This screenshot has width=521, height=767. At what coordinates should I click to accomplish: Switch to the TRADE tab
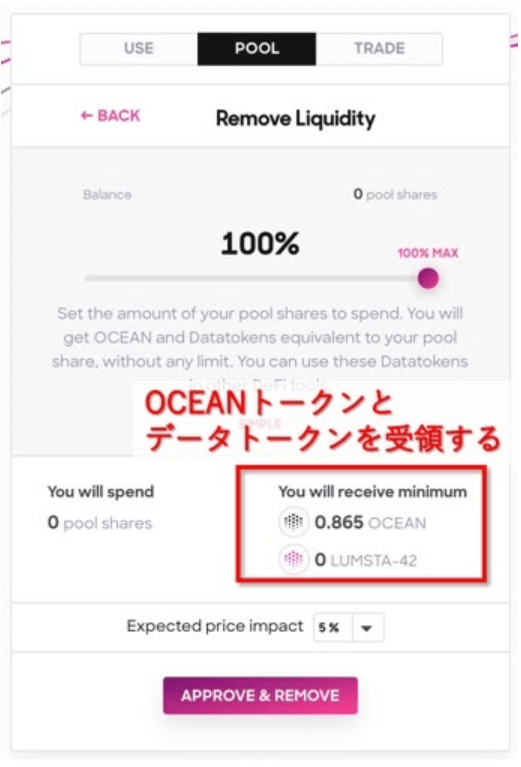(x=379, y=48)
